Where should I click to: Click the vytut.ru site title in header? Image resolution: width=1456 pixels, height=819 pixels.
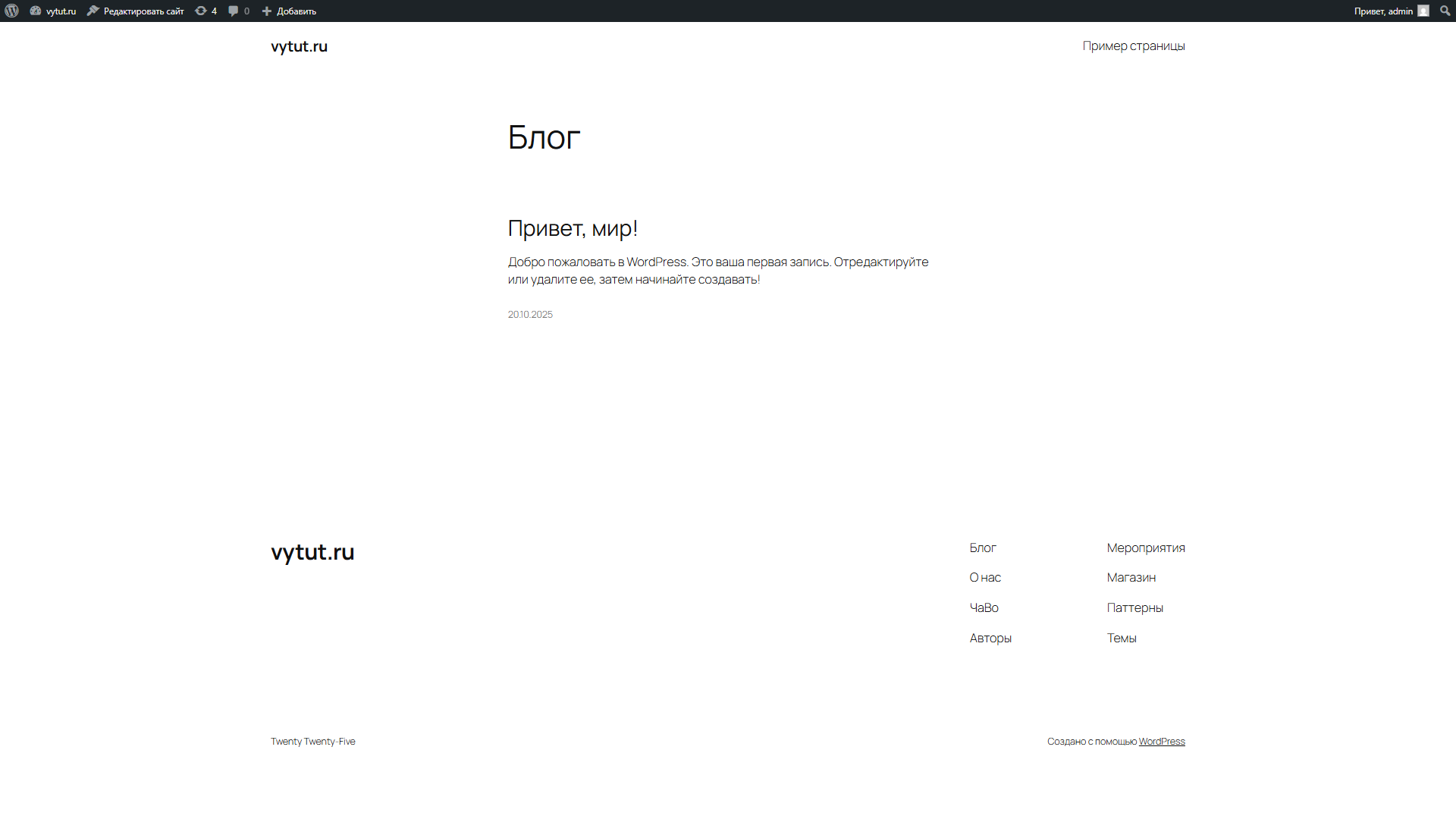click(299, 46)
